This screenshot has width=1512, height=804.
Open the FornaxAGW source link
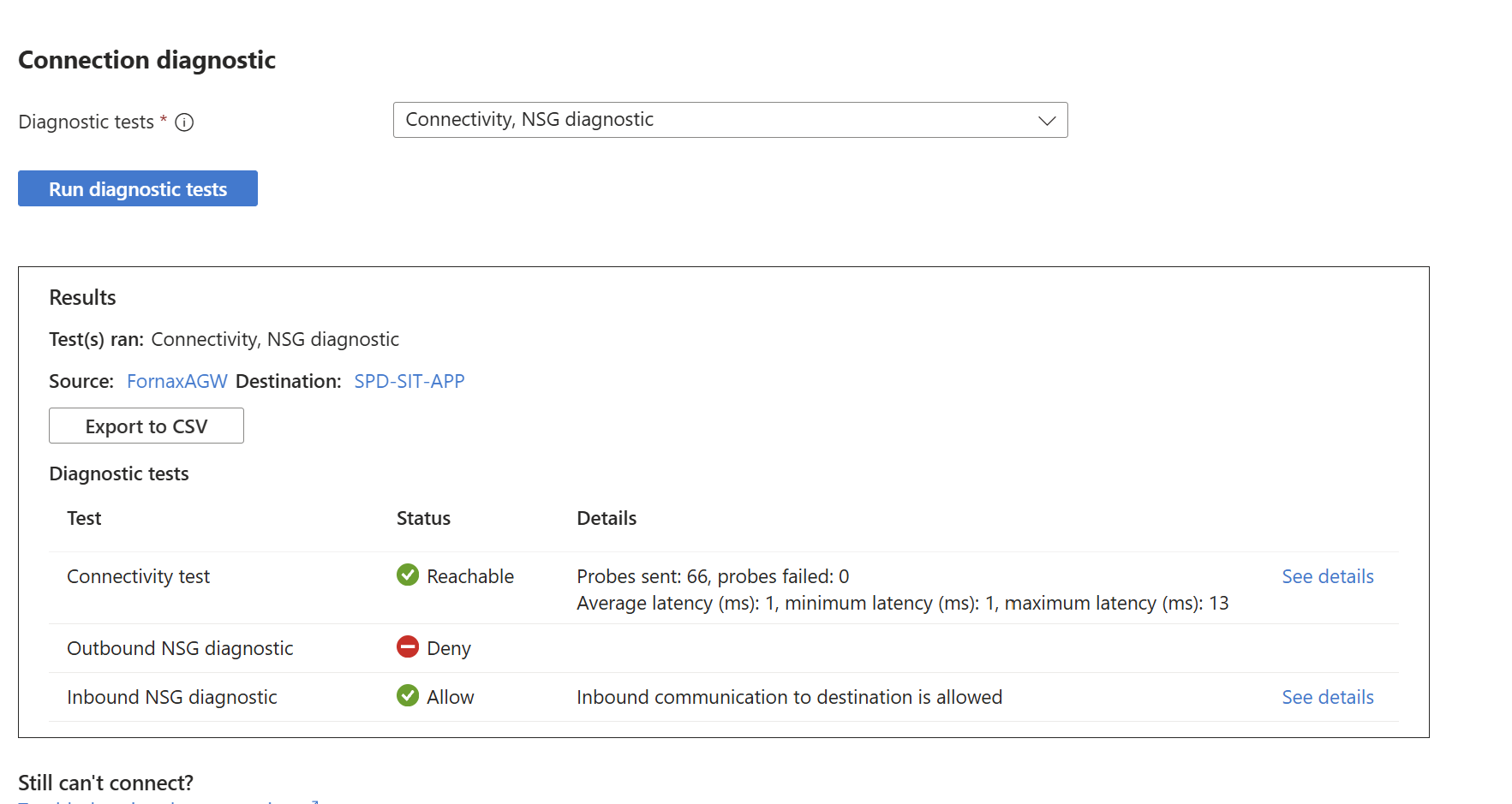coord(177,381)
